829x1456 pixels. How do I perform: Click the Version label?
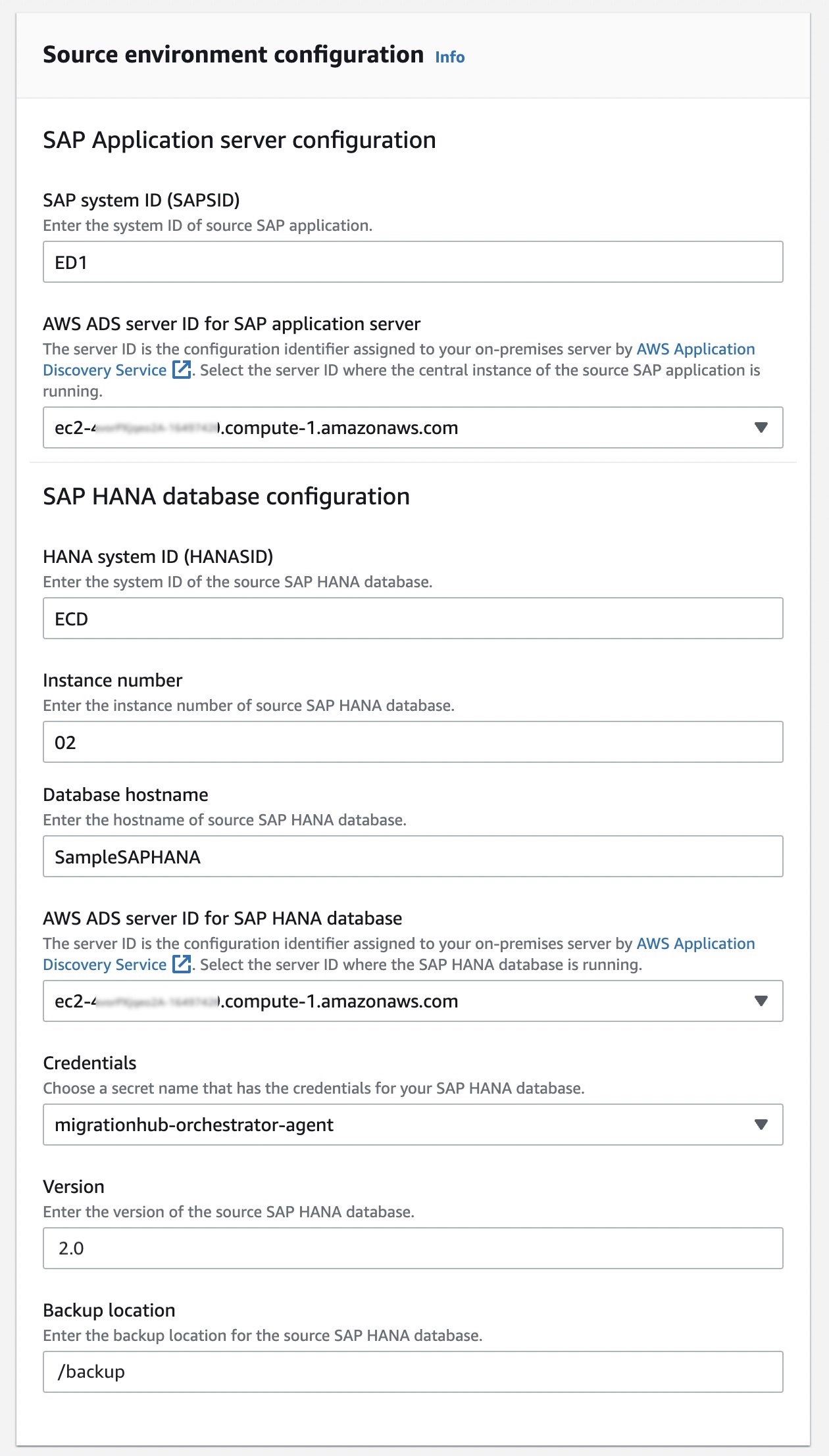74,1186
